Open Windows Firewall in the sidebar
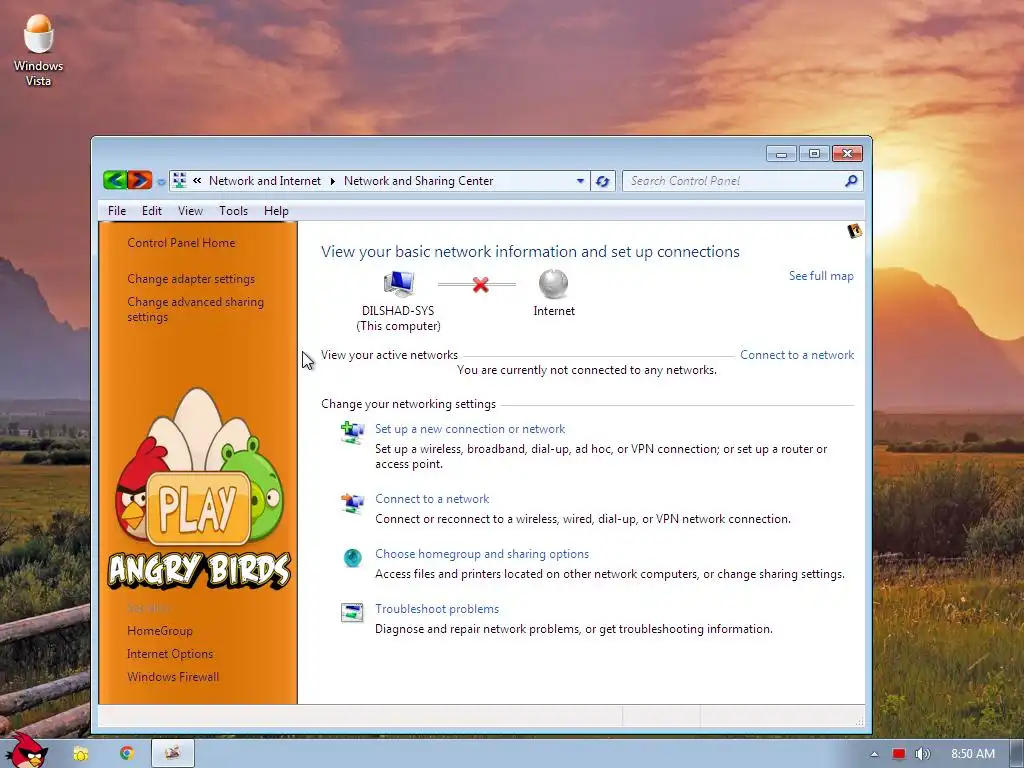The height and width of the screenshot is (768, 1024). 173,677
